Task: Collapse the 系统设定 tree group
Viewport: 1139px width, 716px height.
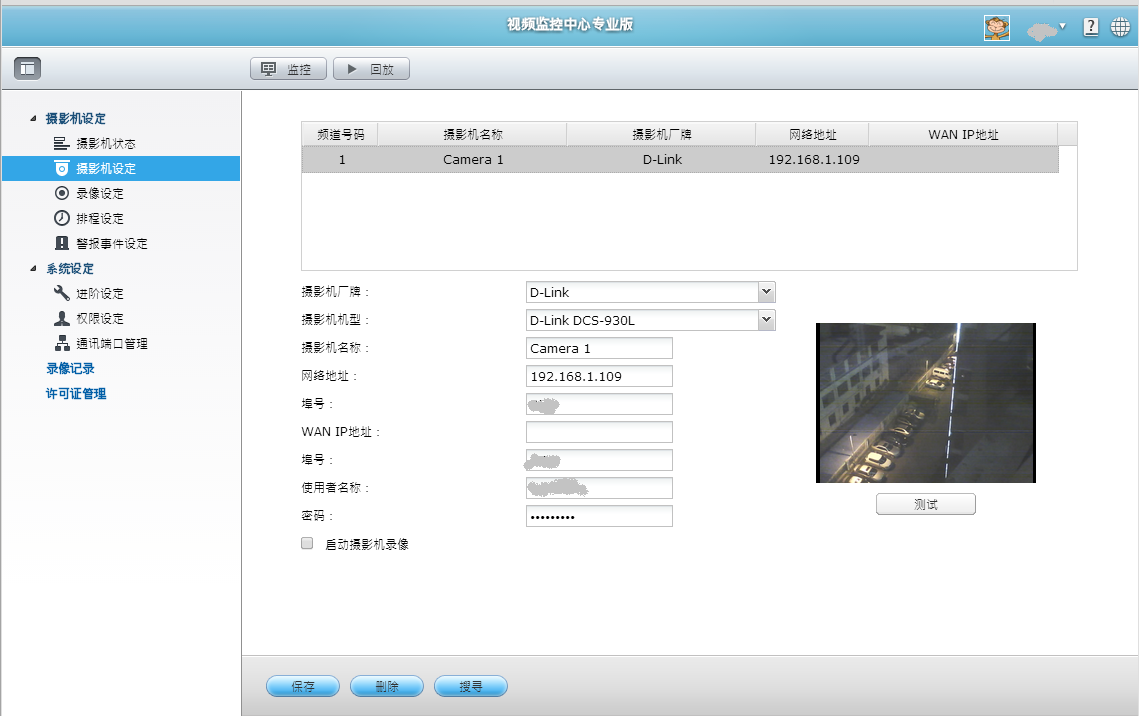Action: [x=33, y=269]
